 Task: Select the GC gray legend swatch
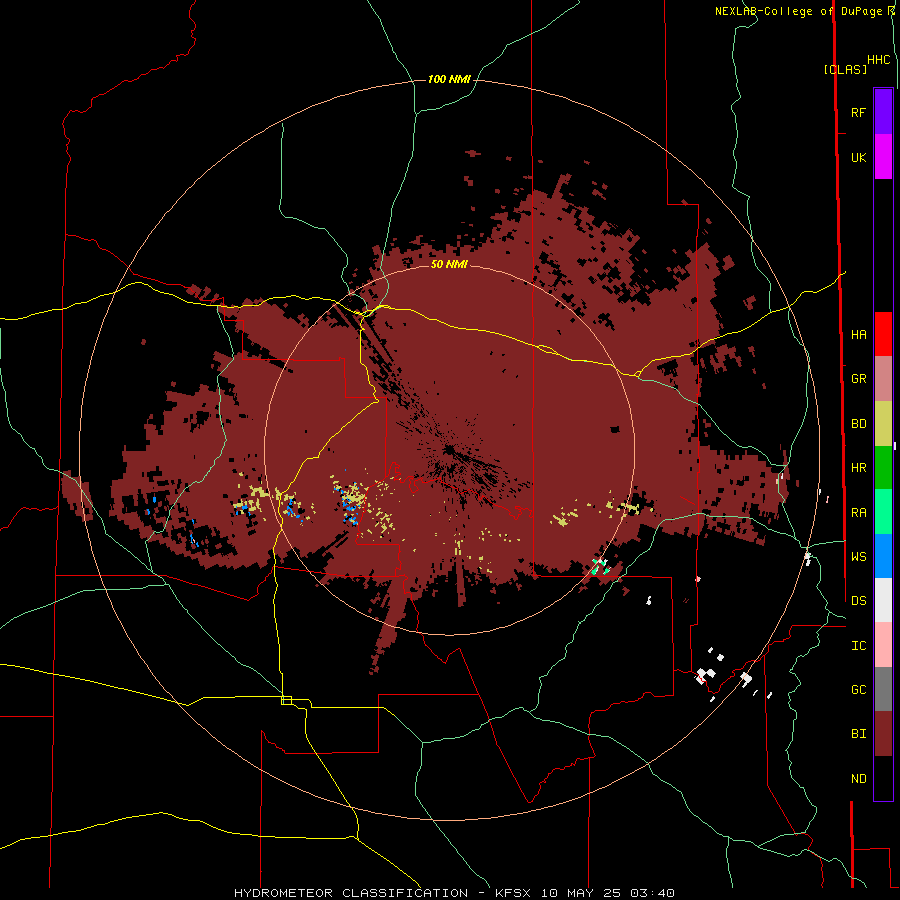883,689
